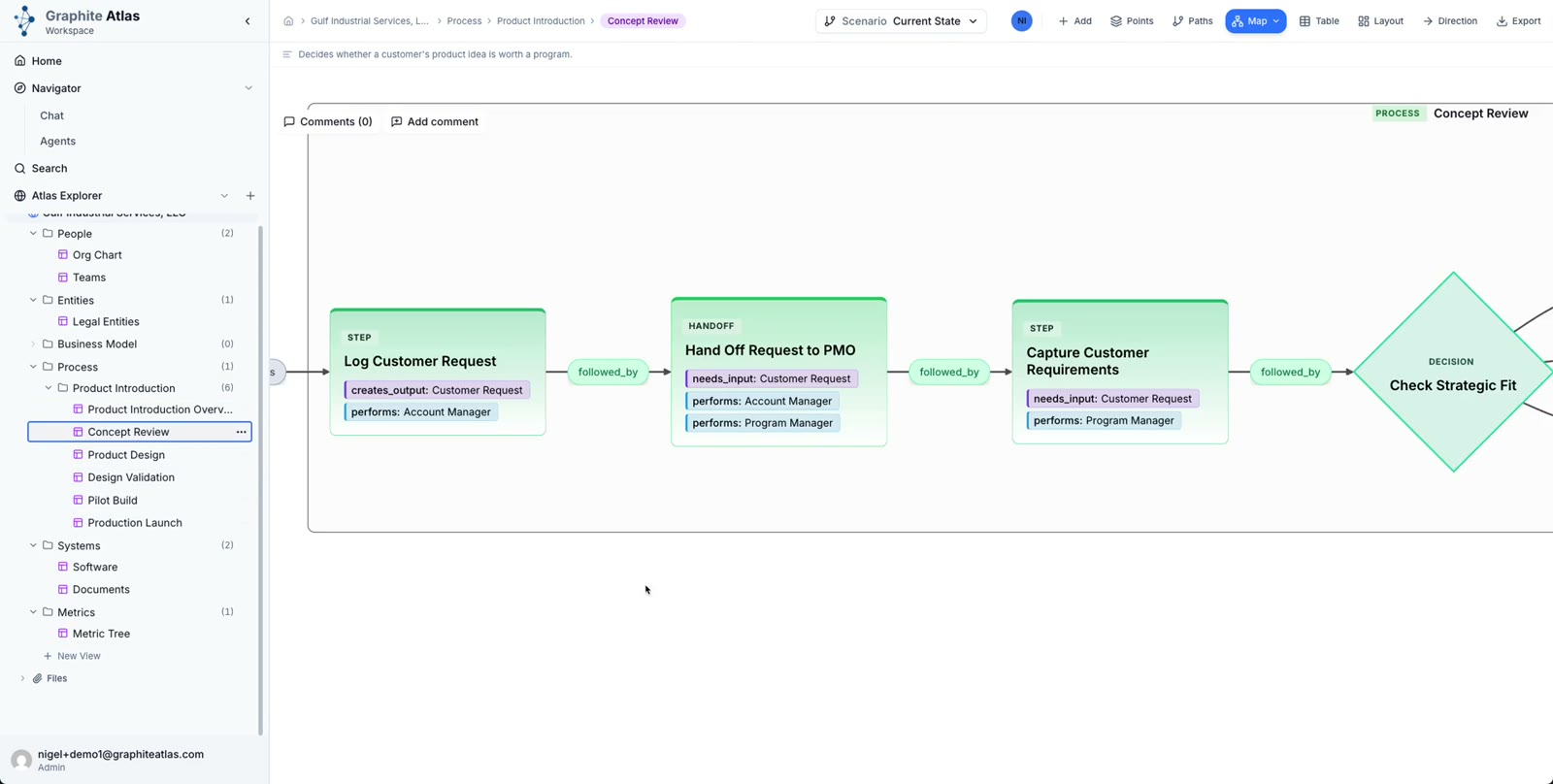Collapse the sidebar with the chevron icon
Image resolution: width=1553 pixels, height=784 pixels.
click(248, 21)
